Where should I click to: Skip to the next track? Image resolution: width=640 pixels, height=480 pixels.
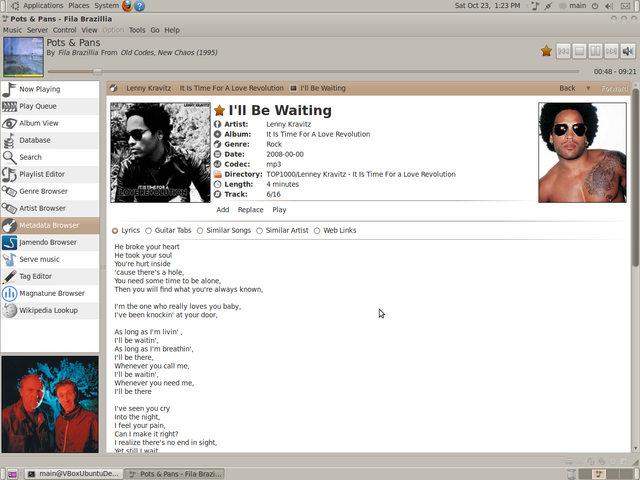(611, 51)
